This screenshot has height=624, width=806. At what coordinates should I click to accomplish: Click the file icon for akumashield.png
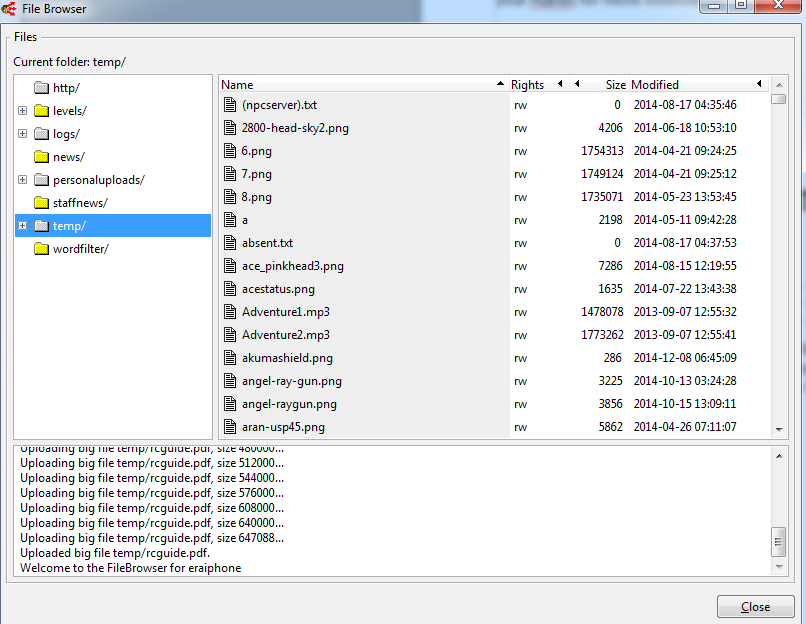click(x=229, y=358)
